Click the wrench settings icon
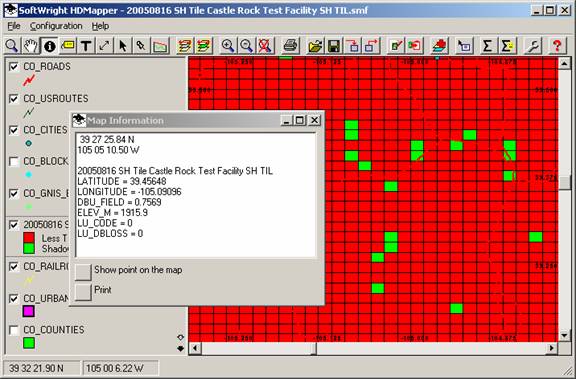Viewport: 576px width, 379px height. (533, 46)
